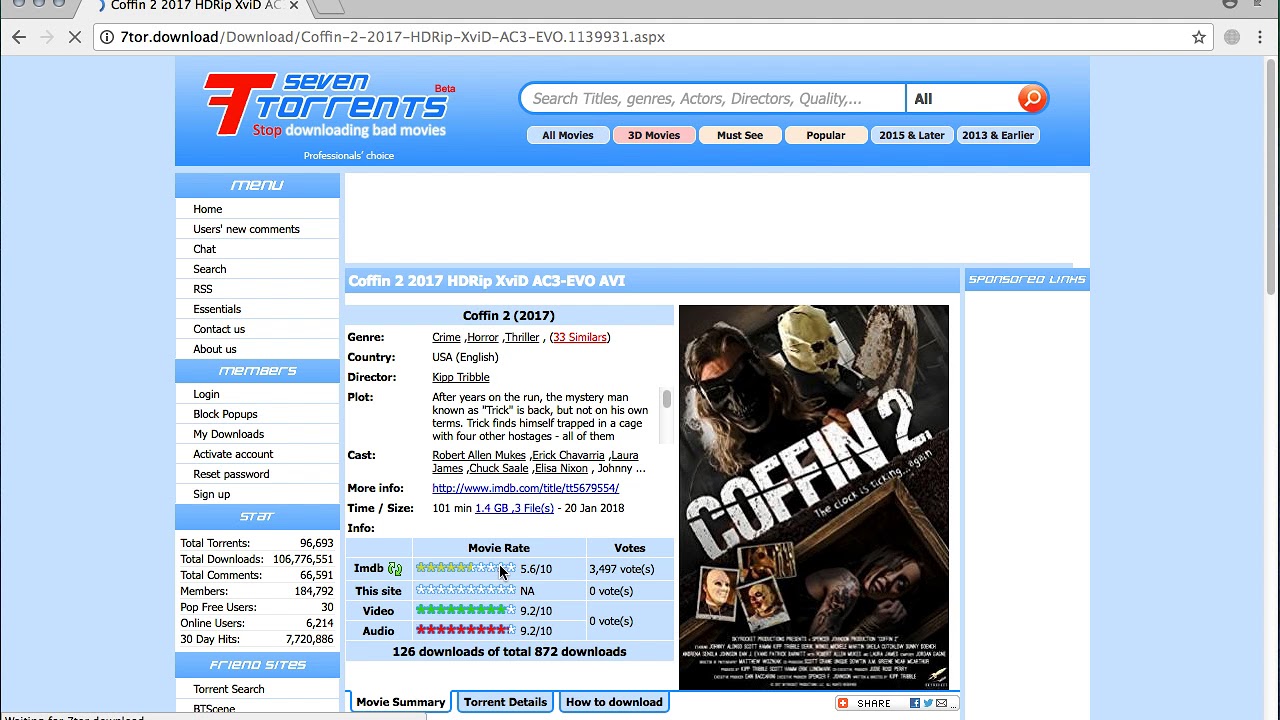Open the imdb.com title URL
The width and height of the screenshot is (1280, 720).
525,488
